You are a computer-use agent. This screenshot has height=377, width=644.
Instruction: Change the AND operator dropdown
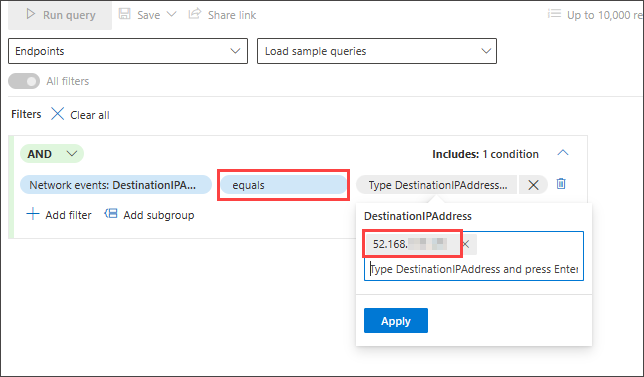pos(52,154)
